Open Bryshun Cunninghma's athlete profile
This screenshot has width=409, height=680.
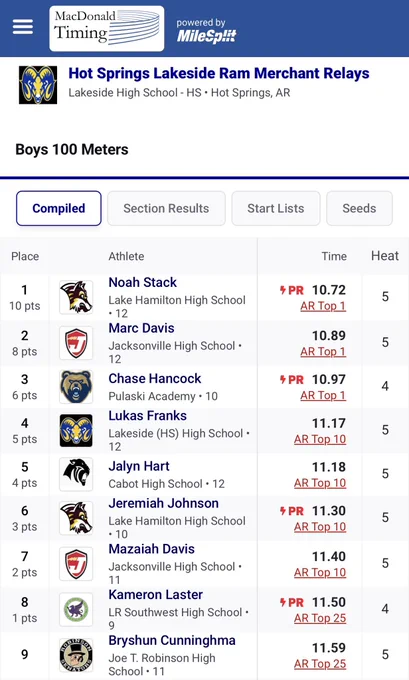click(x=172, y=640)
